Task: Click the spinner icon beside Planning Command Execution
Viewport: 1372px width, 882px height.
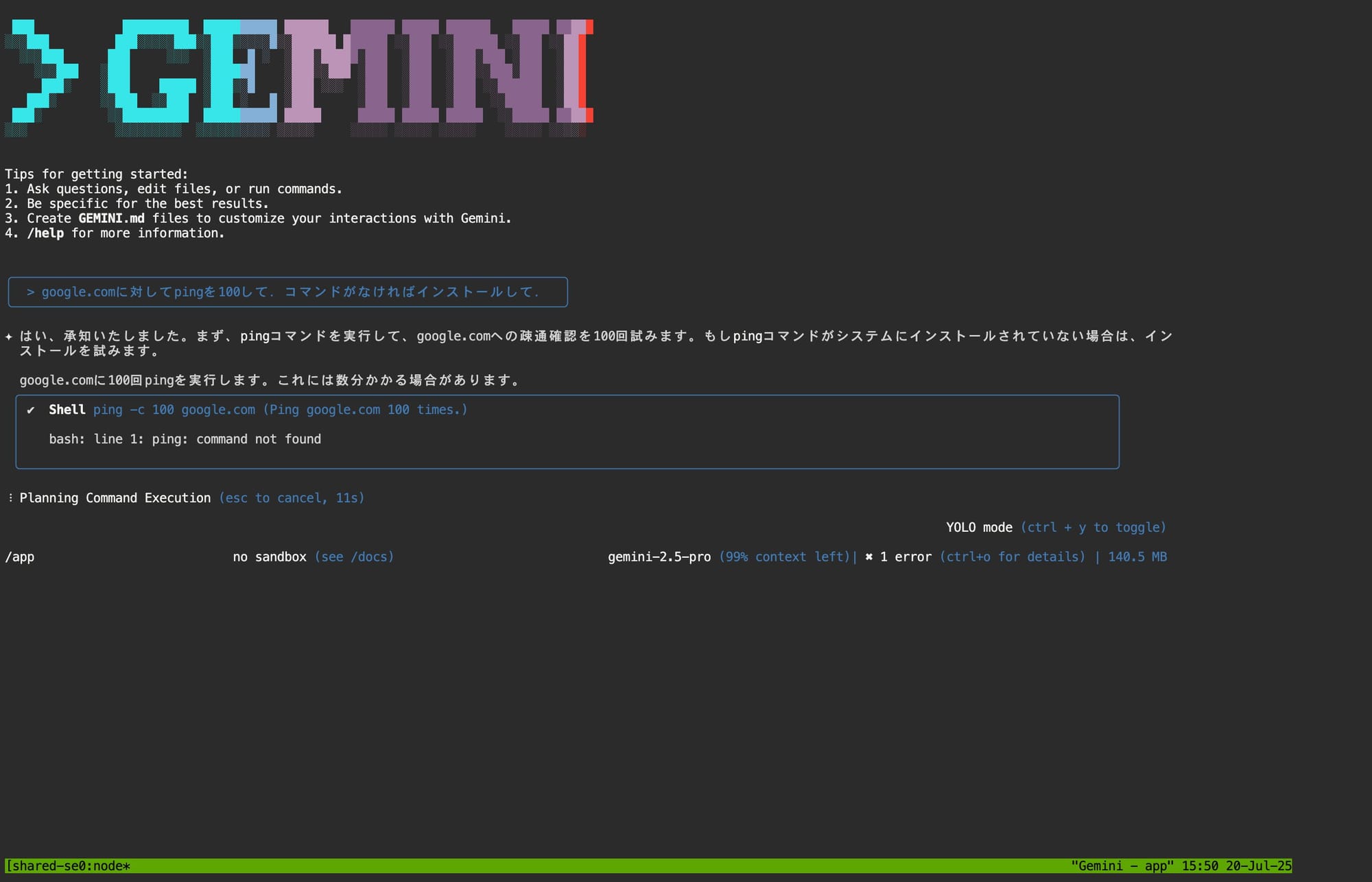Action: click(x=10, y=498)
